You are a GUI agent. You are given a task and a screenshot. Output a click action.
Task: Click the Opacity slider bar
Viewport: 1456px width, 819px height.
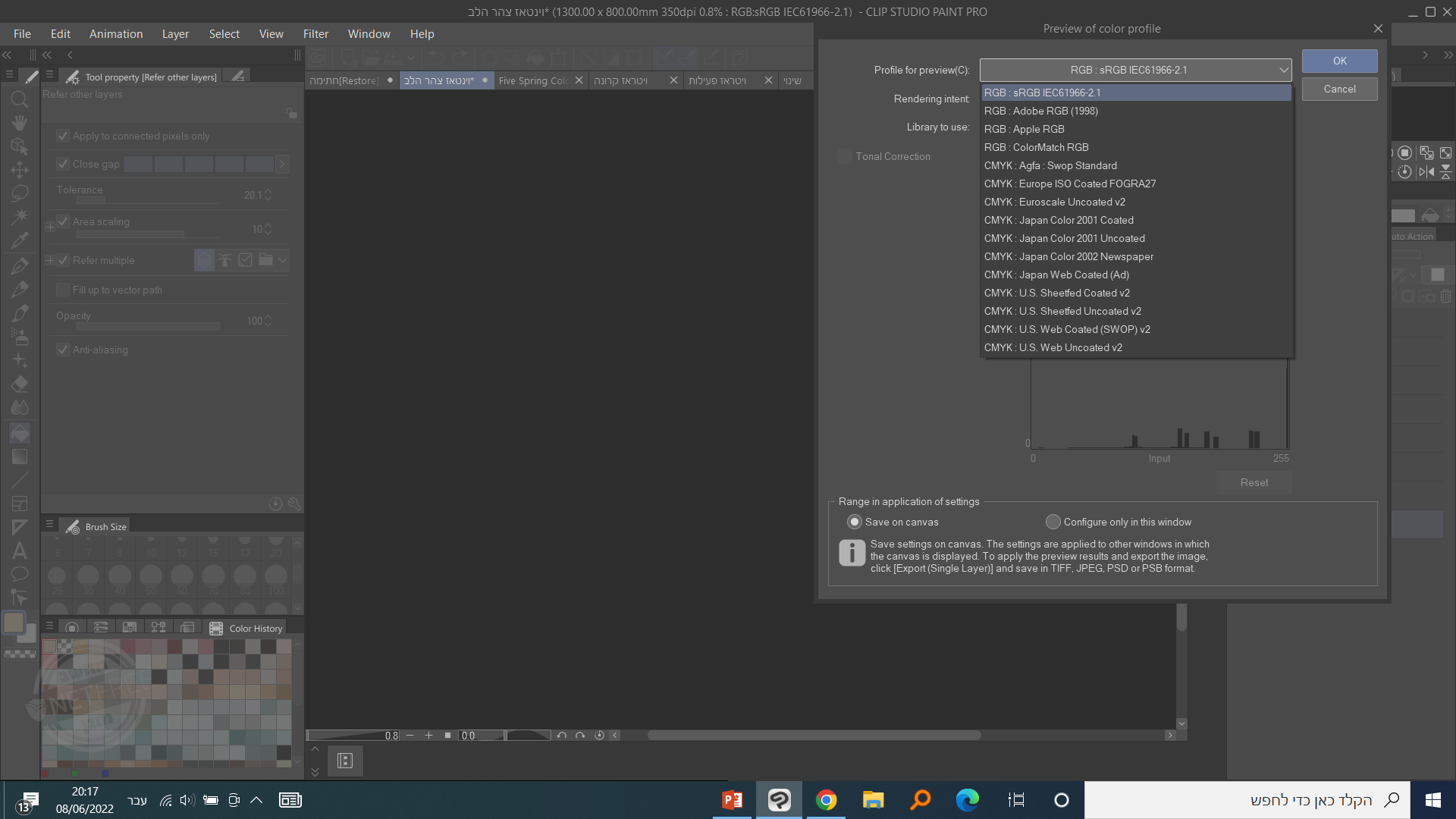[x=148, y=326]
